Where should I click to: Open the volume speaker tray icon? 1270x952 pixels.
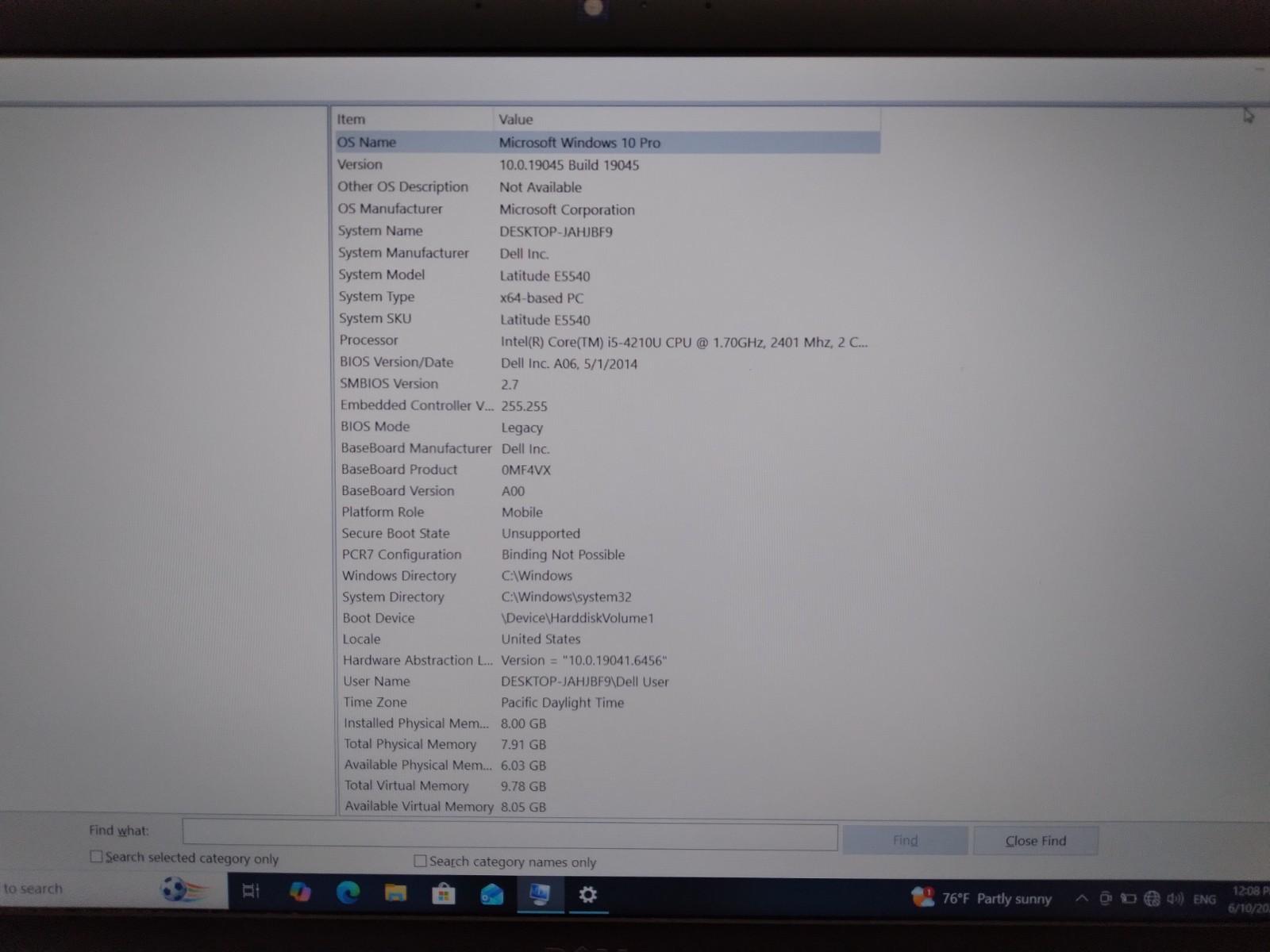pyautogui.click(x=1175, y=899)
